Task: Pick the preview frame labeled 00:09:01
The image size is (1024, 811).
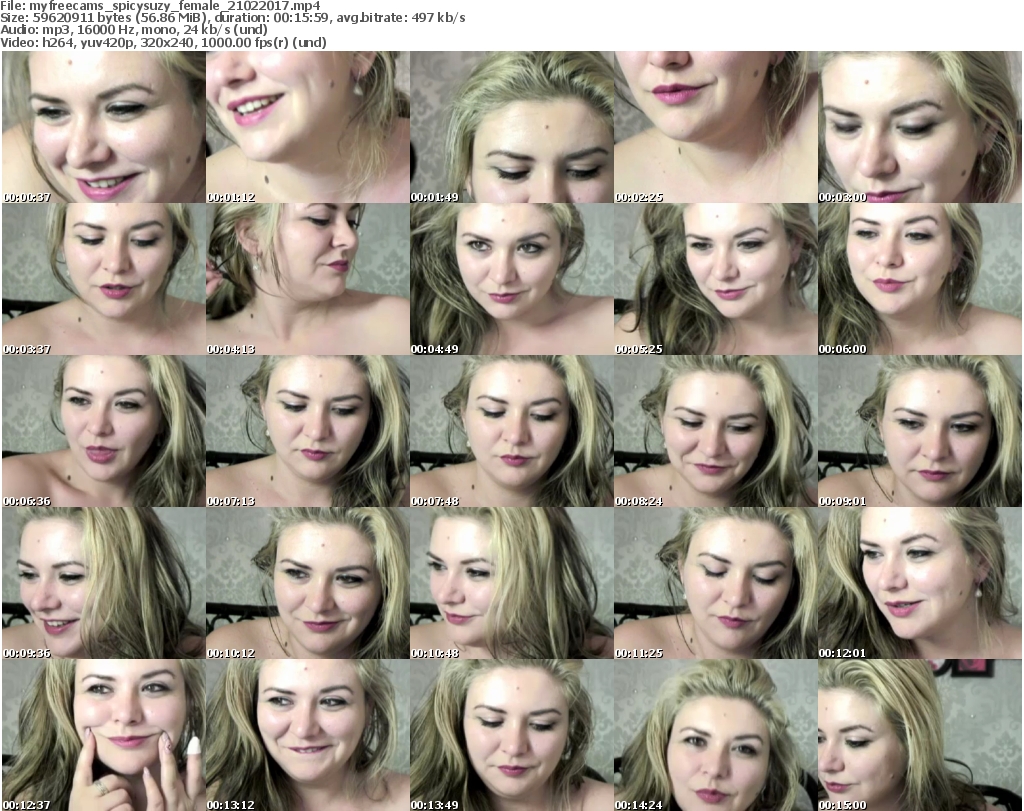Action: click(x=920, y=431)
